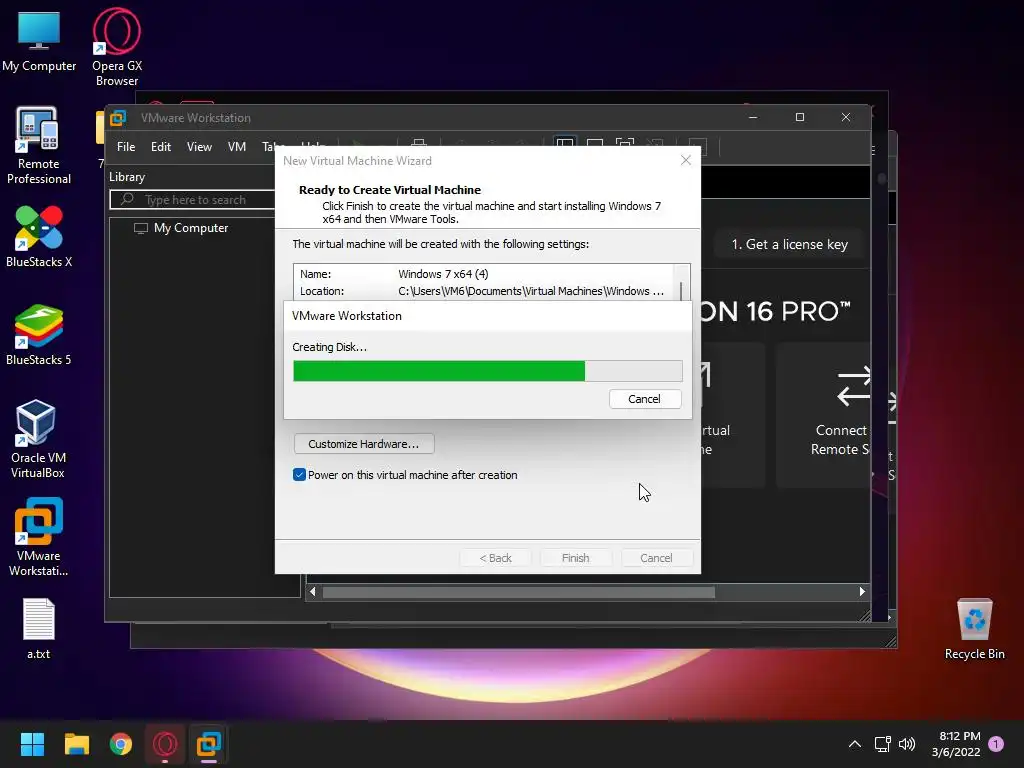The width and height of the screenshot is (1024, 768).
Task: Click the library search field
Action: click(x=193, y=200)
